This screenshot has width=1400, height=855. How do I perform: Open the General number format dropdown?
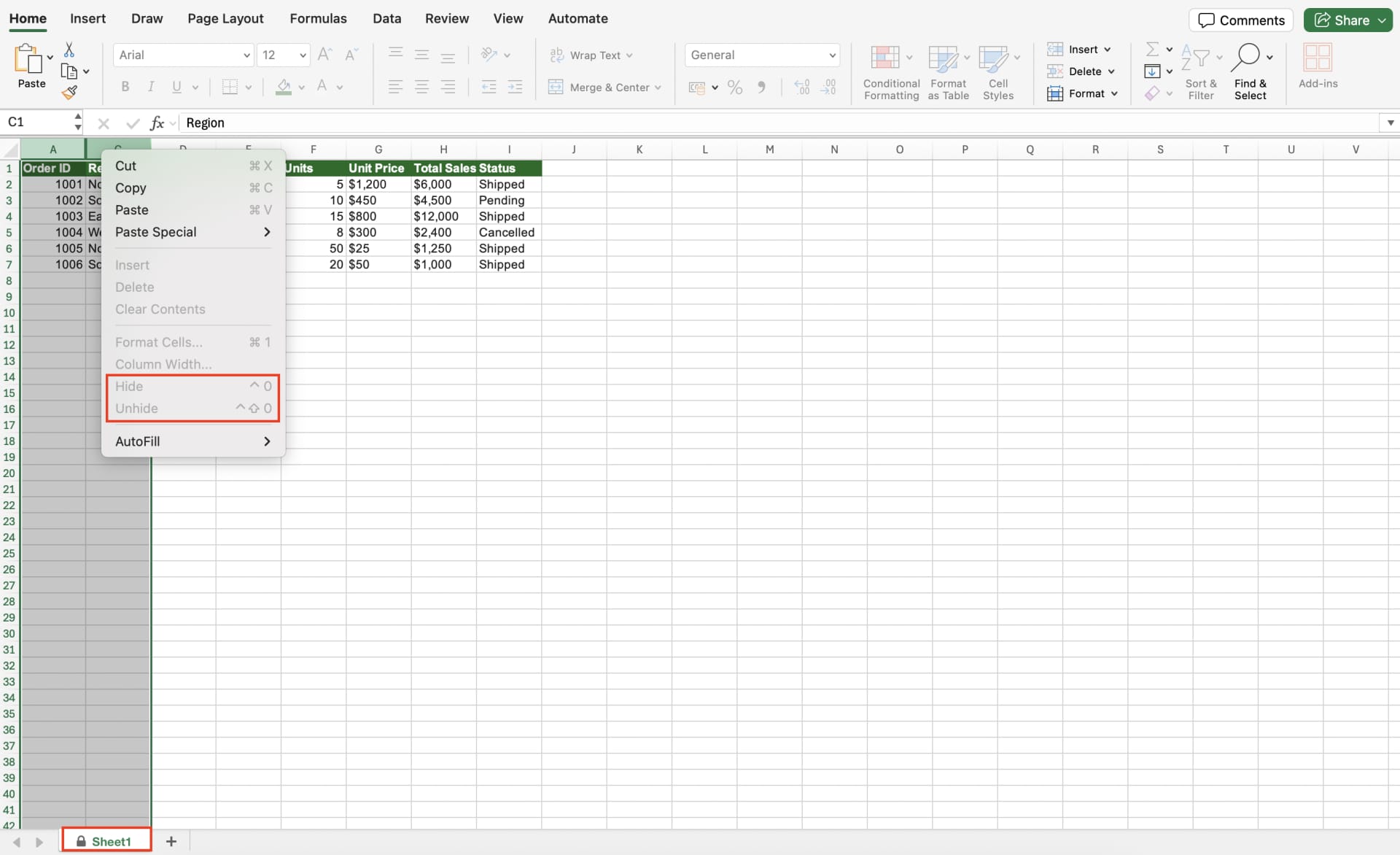[x=832, y=55]
